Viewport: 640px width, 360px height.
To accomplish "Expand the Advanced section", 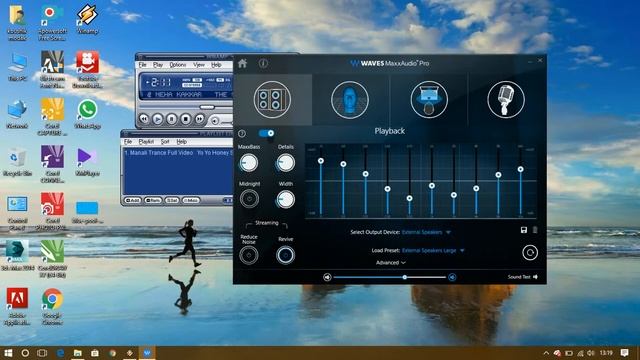I will [x=391, y=263].
